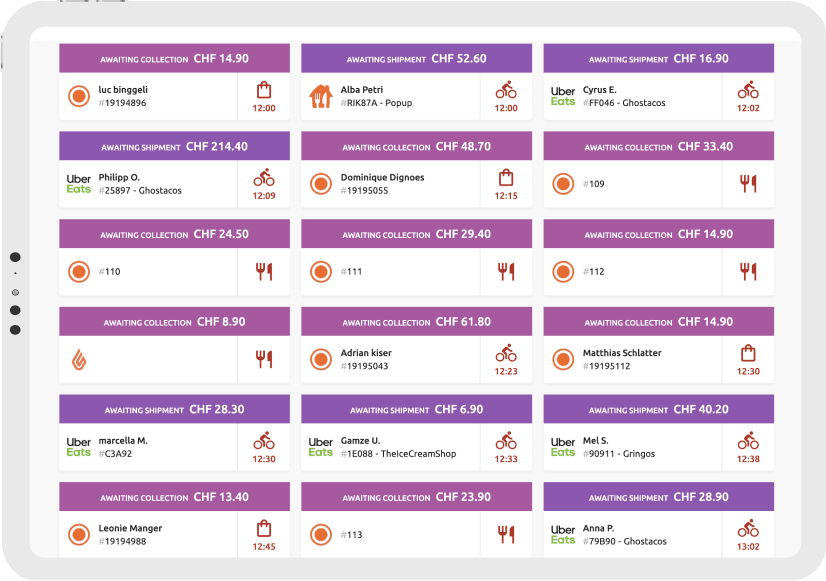
Task: Click the Awaiting Shipment CHF 52.60 header
Action: click(416, 59)
